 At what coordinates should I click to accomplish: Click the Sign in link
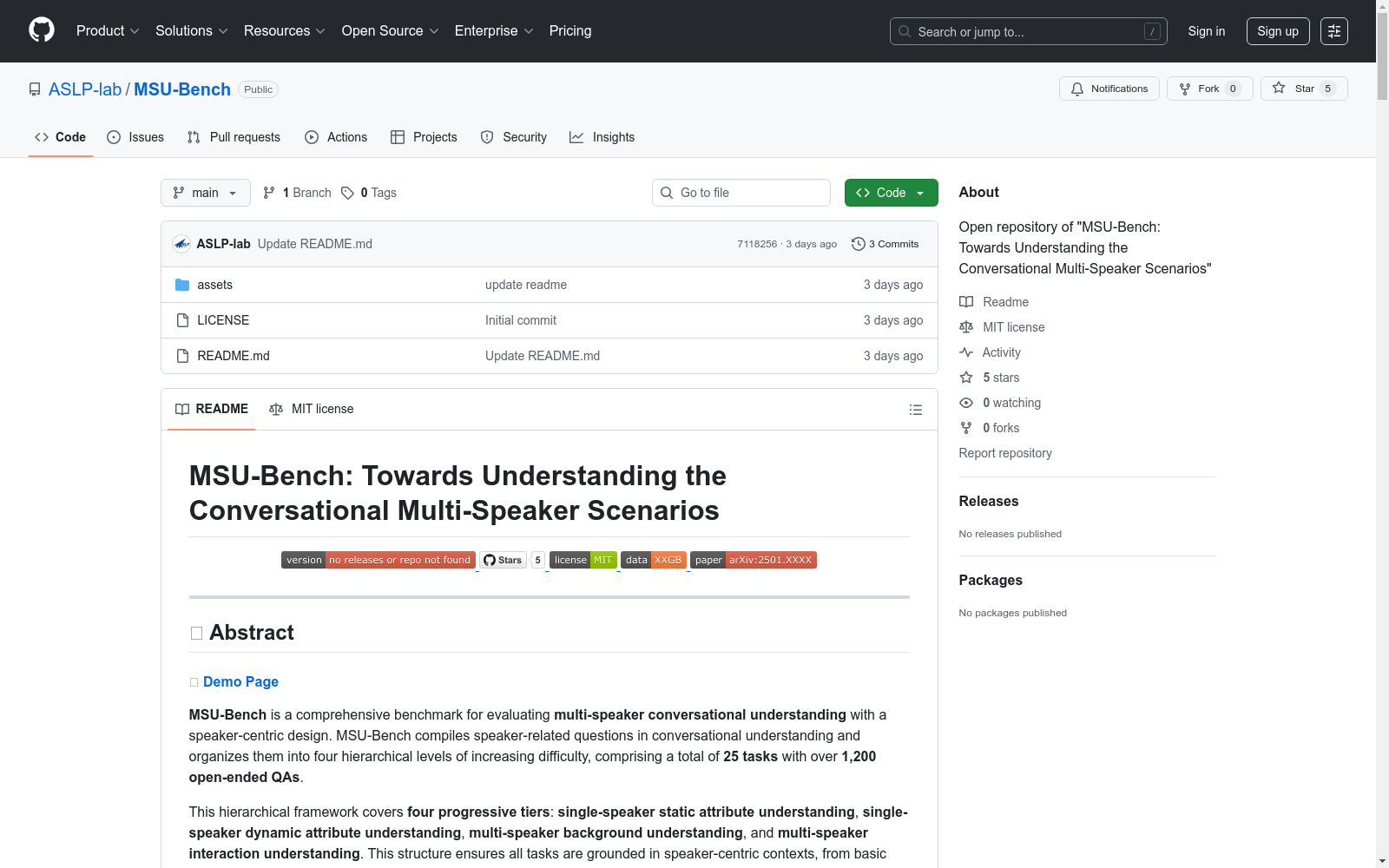coord(1207,31)
